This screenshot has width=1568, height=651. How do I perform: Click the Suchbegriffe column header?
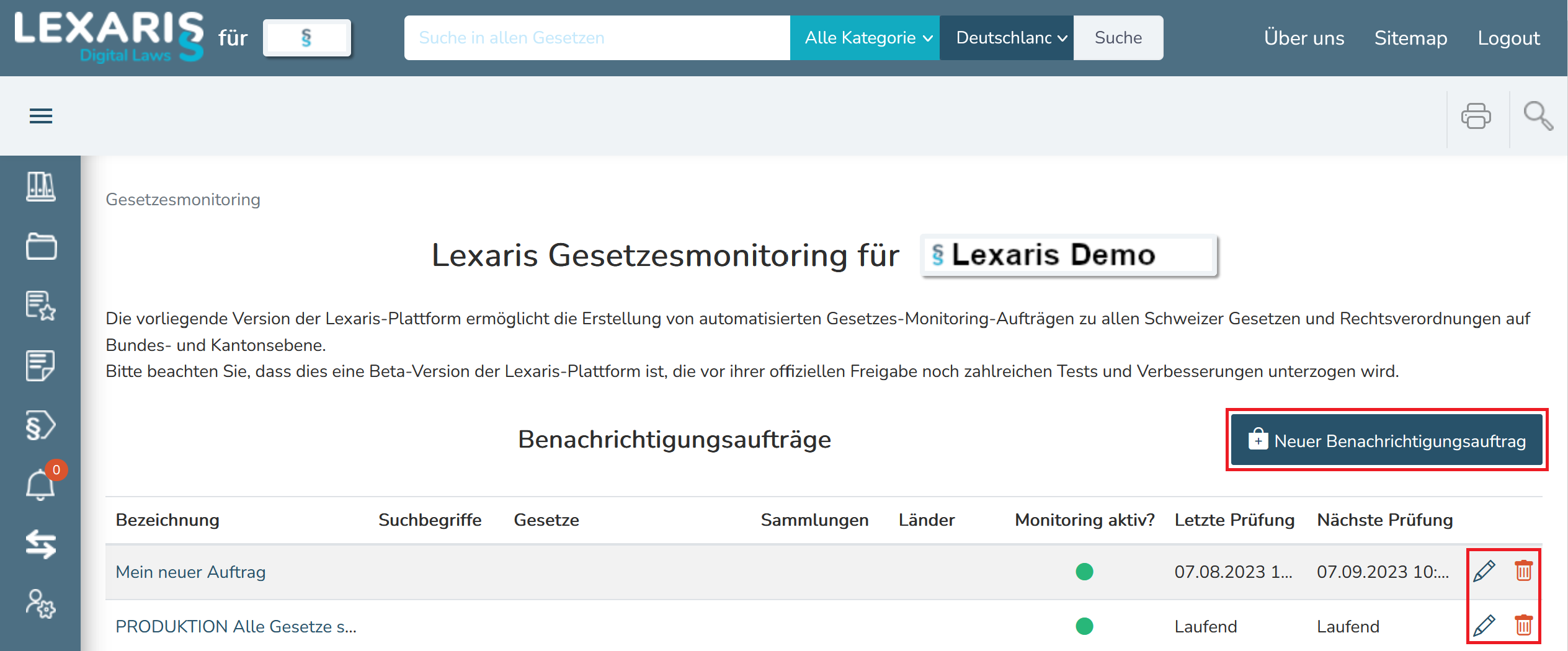point(430,520)
